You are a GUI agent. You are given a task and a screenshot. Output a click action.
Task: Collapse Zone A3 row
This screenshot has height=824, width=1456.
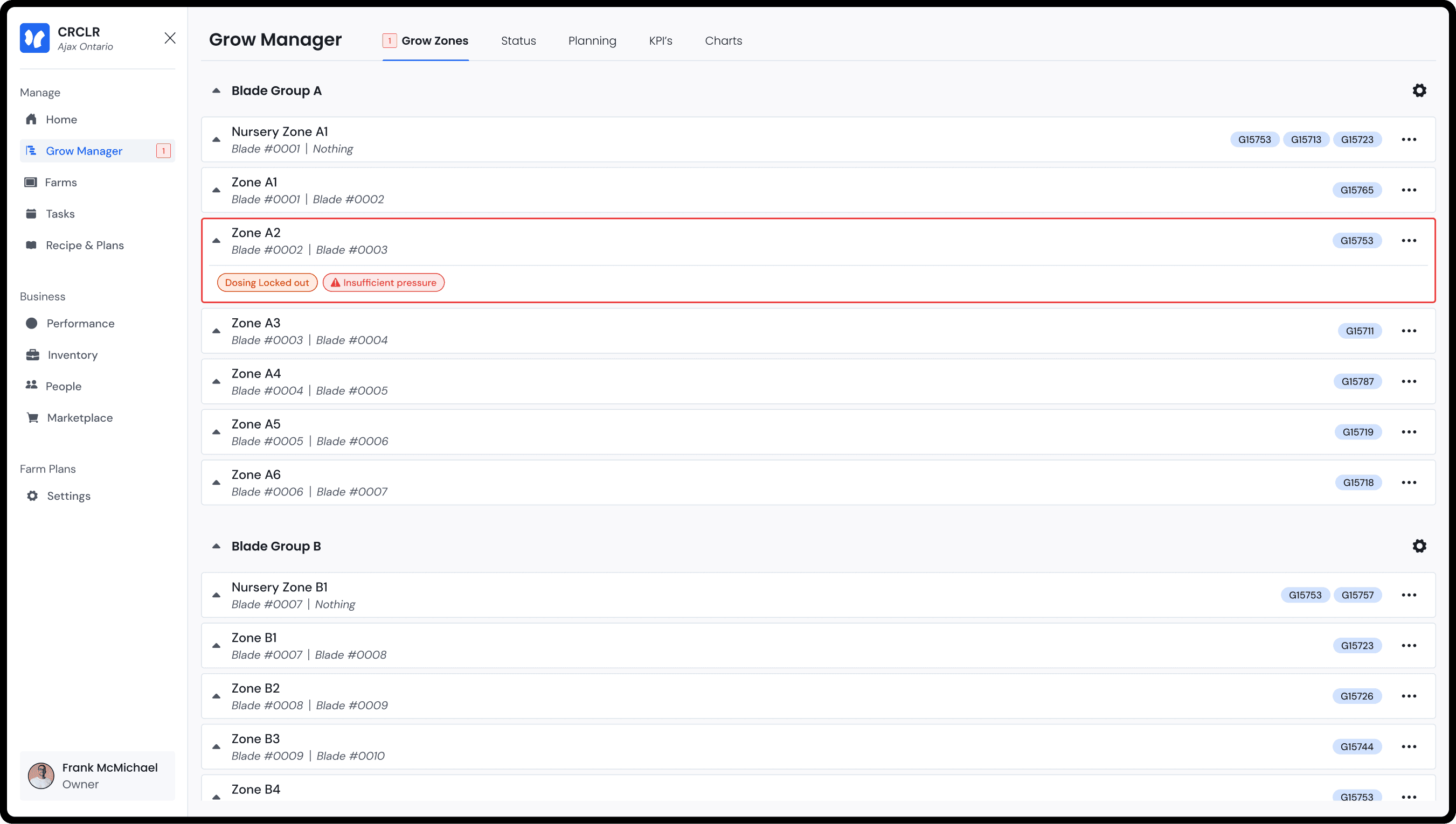click(216, 331)
